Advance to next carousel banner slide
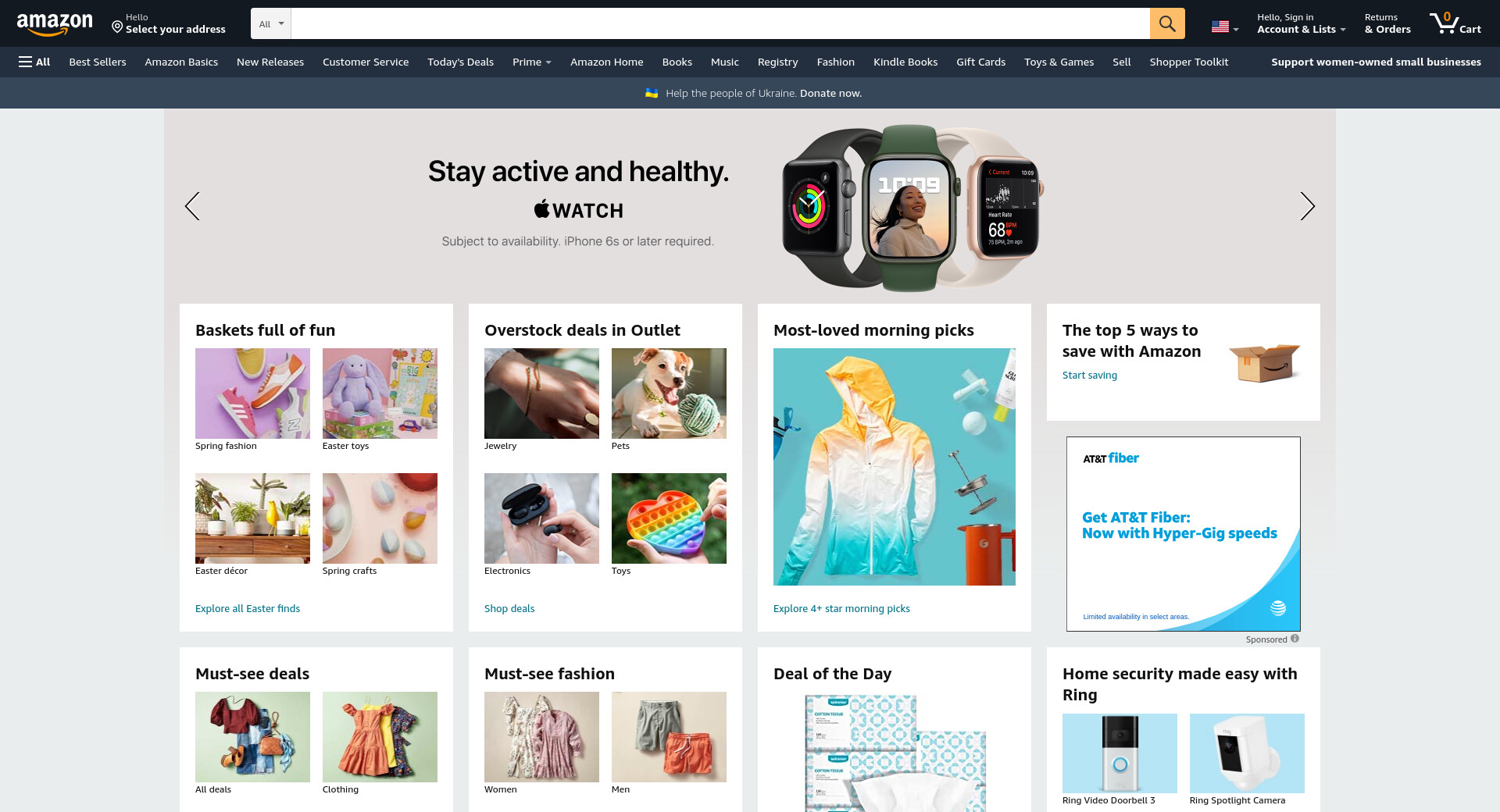The width and height of the screenshot is (1500, 812). point(1307,206)
